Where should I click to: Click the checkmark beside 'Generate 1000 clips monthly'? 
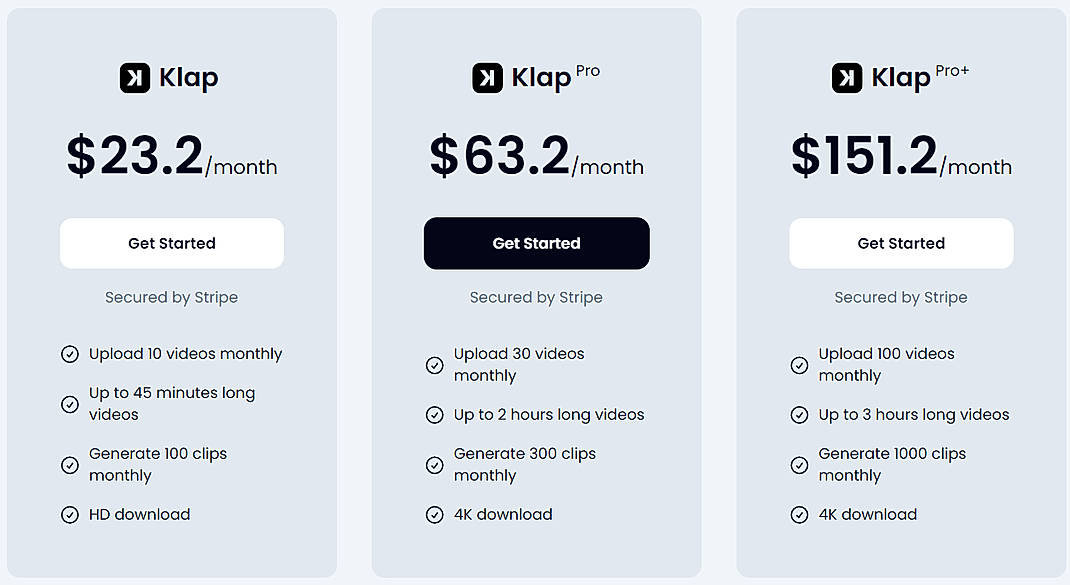tap(799, 465)
